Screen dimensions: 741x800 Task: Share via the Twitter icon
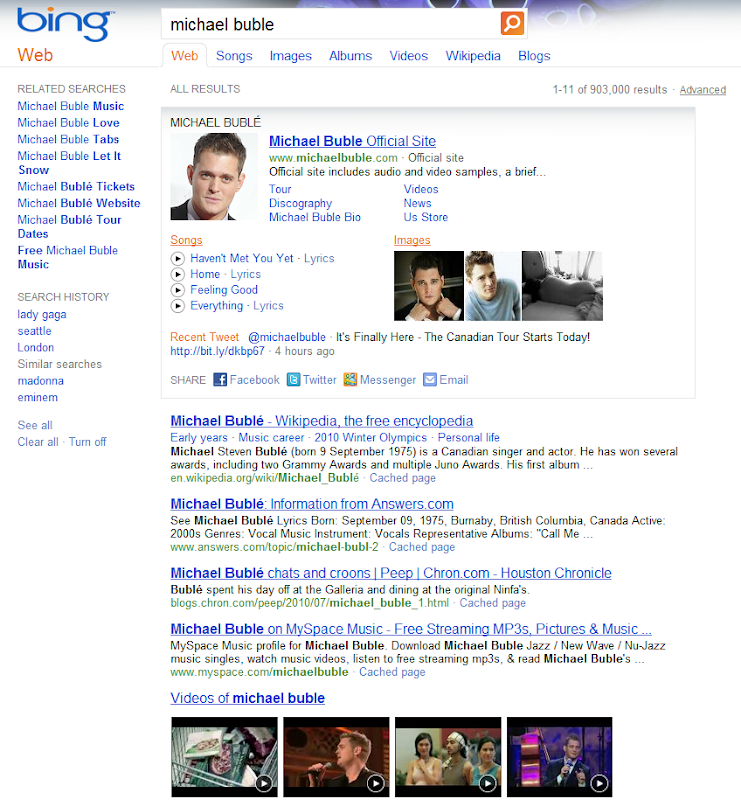(x=293, y=380)
